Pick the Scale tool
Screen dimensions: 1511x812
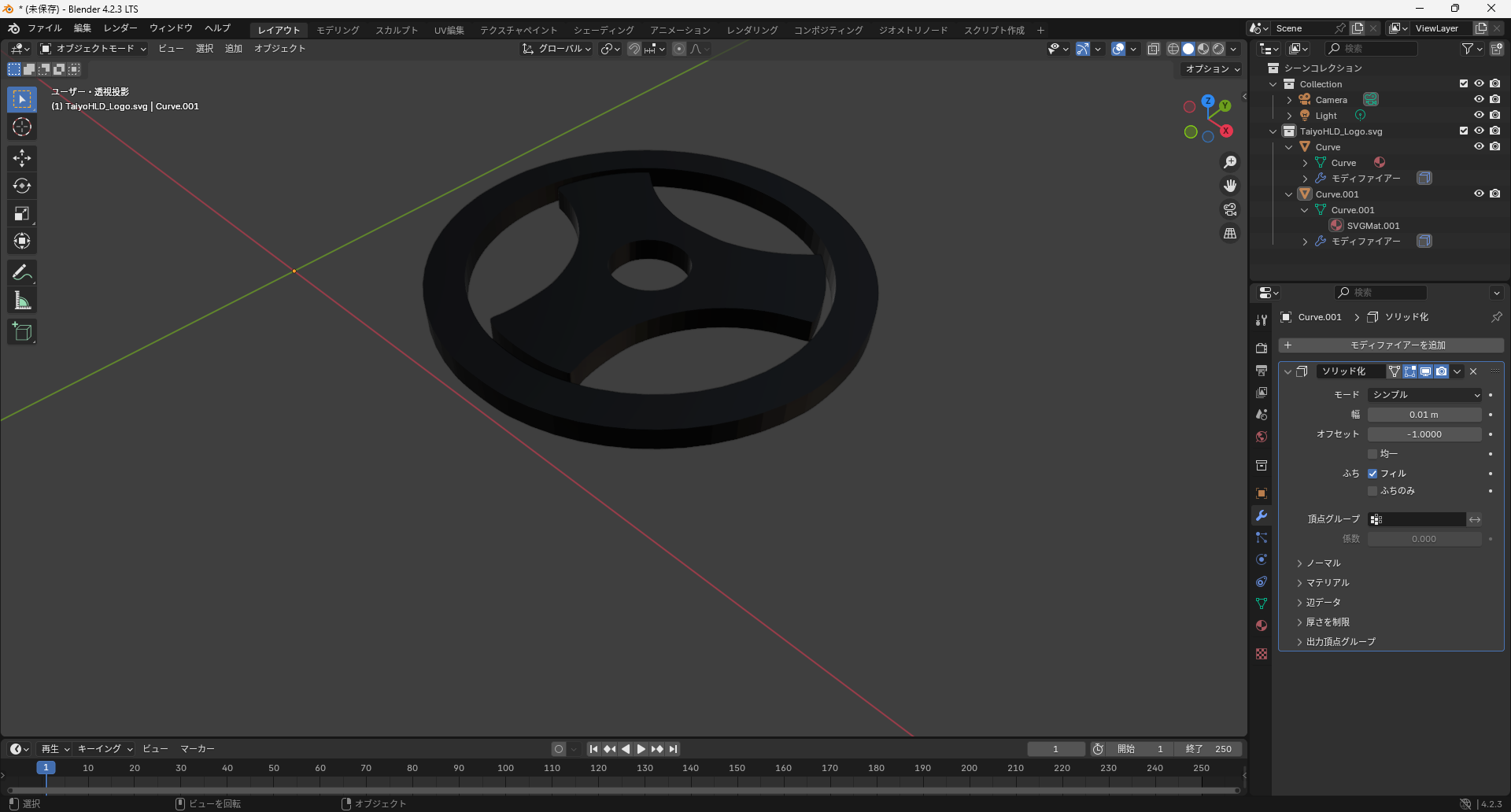22,213
